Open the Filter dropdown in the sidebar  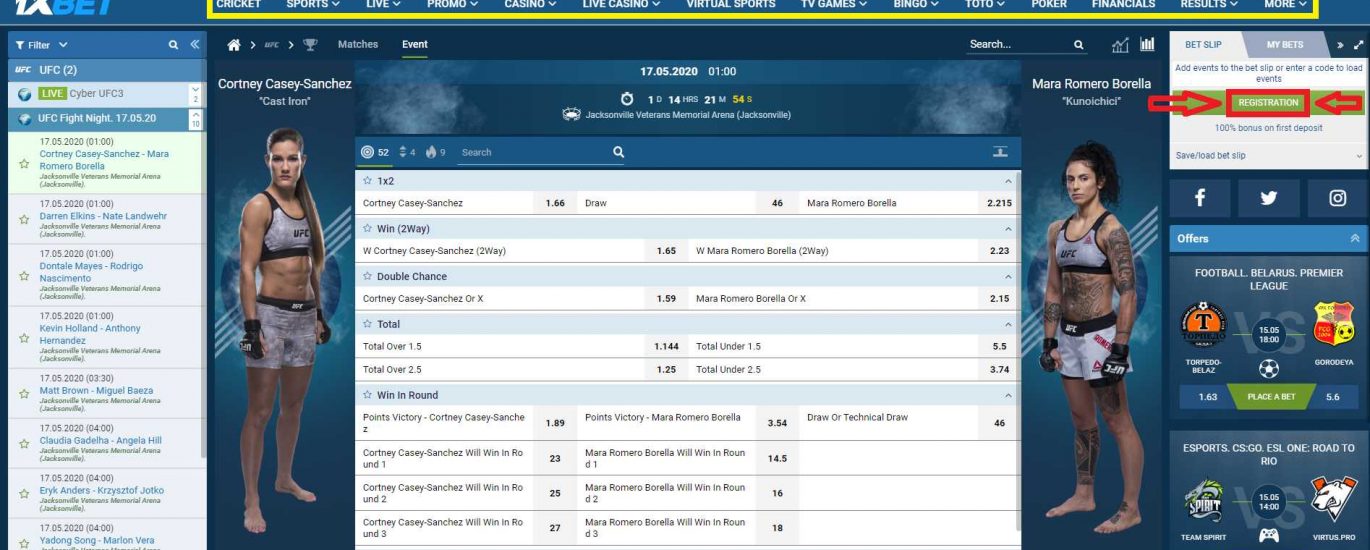[x=41, y=45]
